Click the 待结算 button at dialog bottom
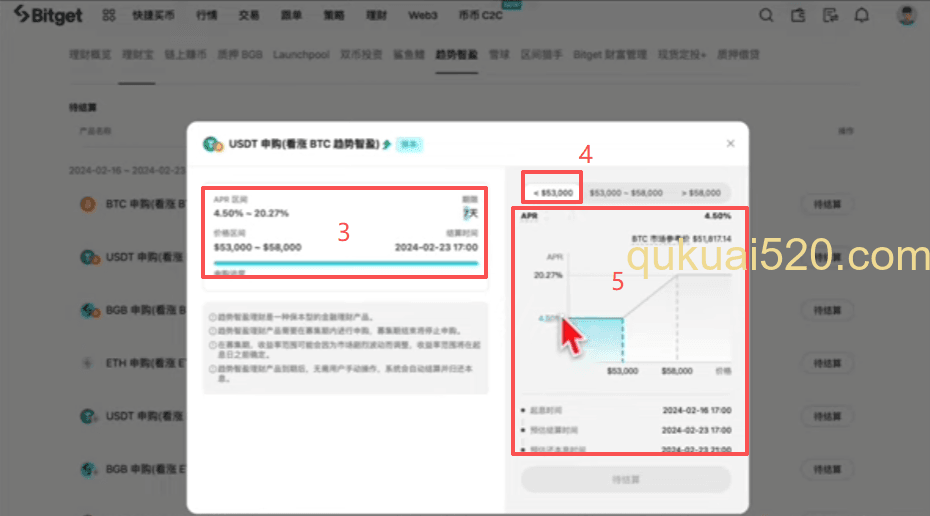The image size is (930, 516). tap(626, 479)
